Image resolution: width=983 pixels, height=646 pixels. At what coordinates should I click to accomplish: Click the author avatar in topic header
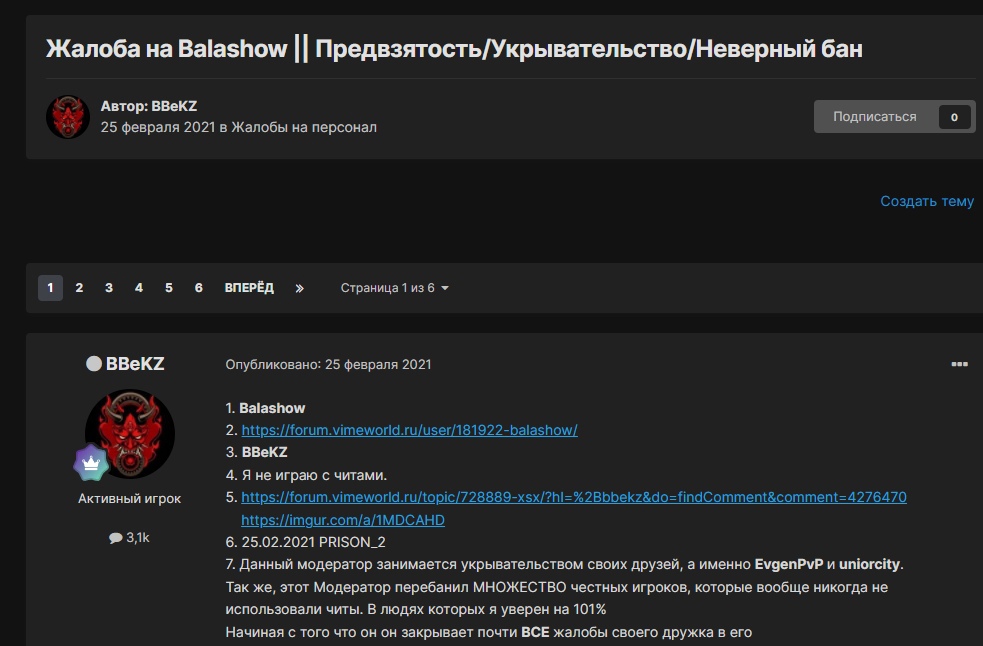tap(68, 117)
